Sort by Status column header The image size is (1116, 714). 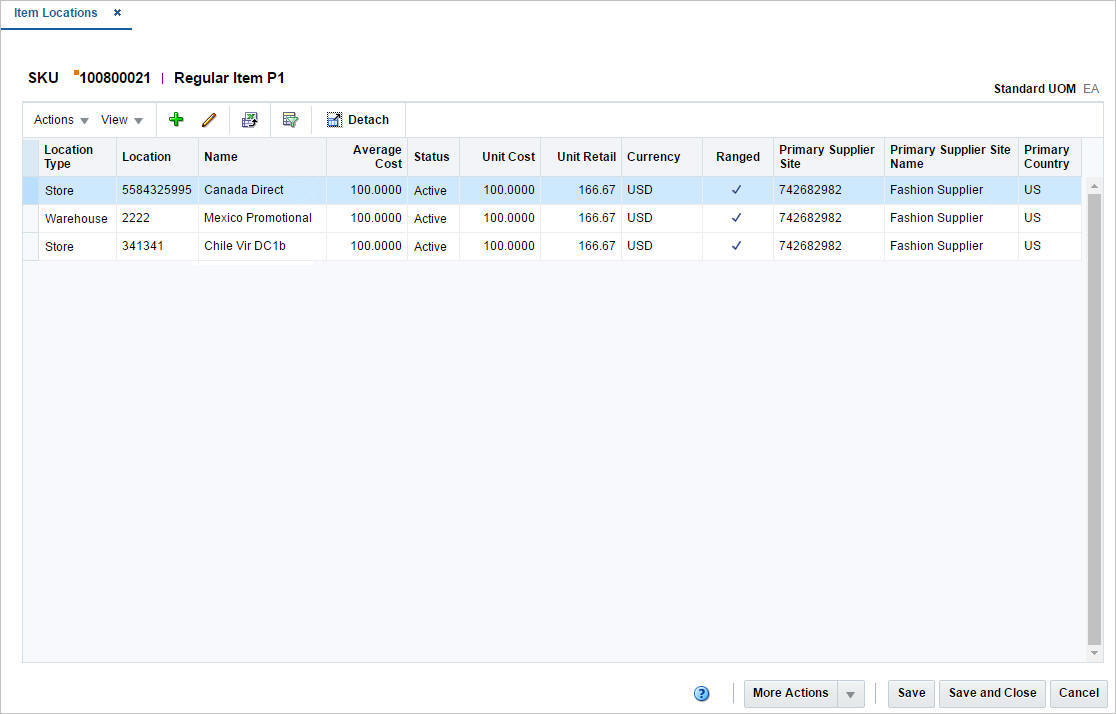point(433,157)
